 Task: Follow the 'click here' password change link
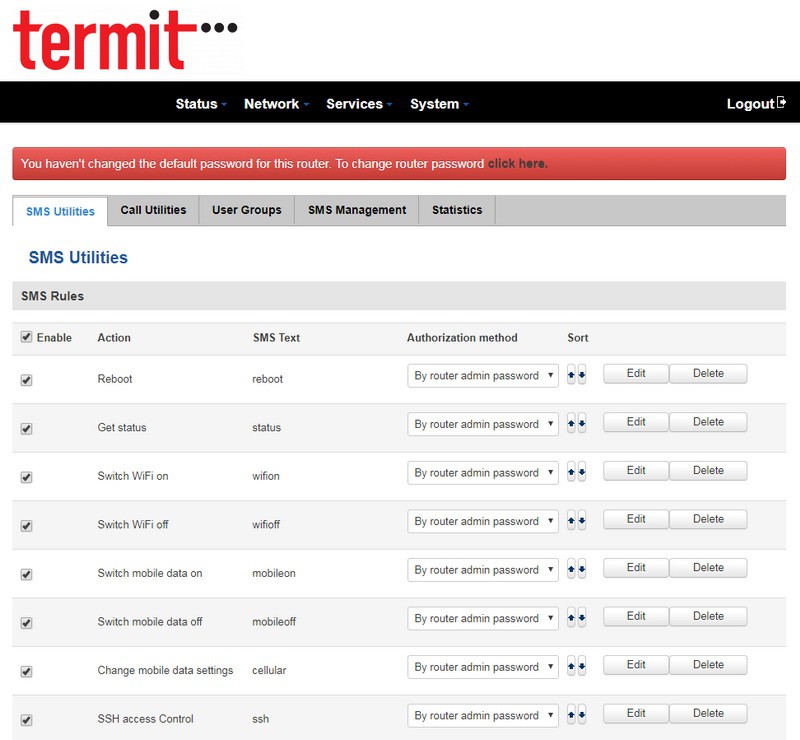coord(517,164)
